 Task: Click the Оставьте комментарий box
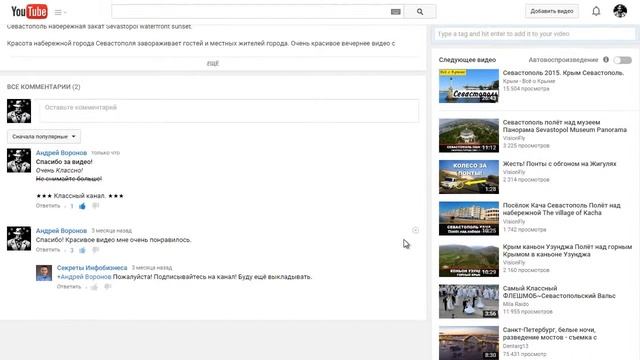pos(229,111)
